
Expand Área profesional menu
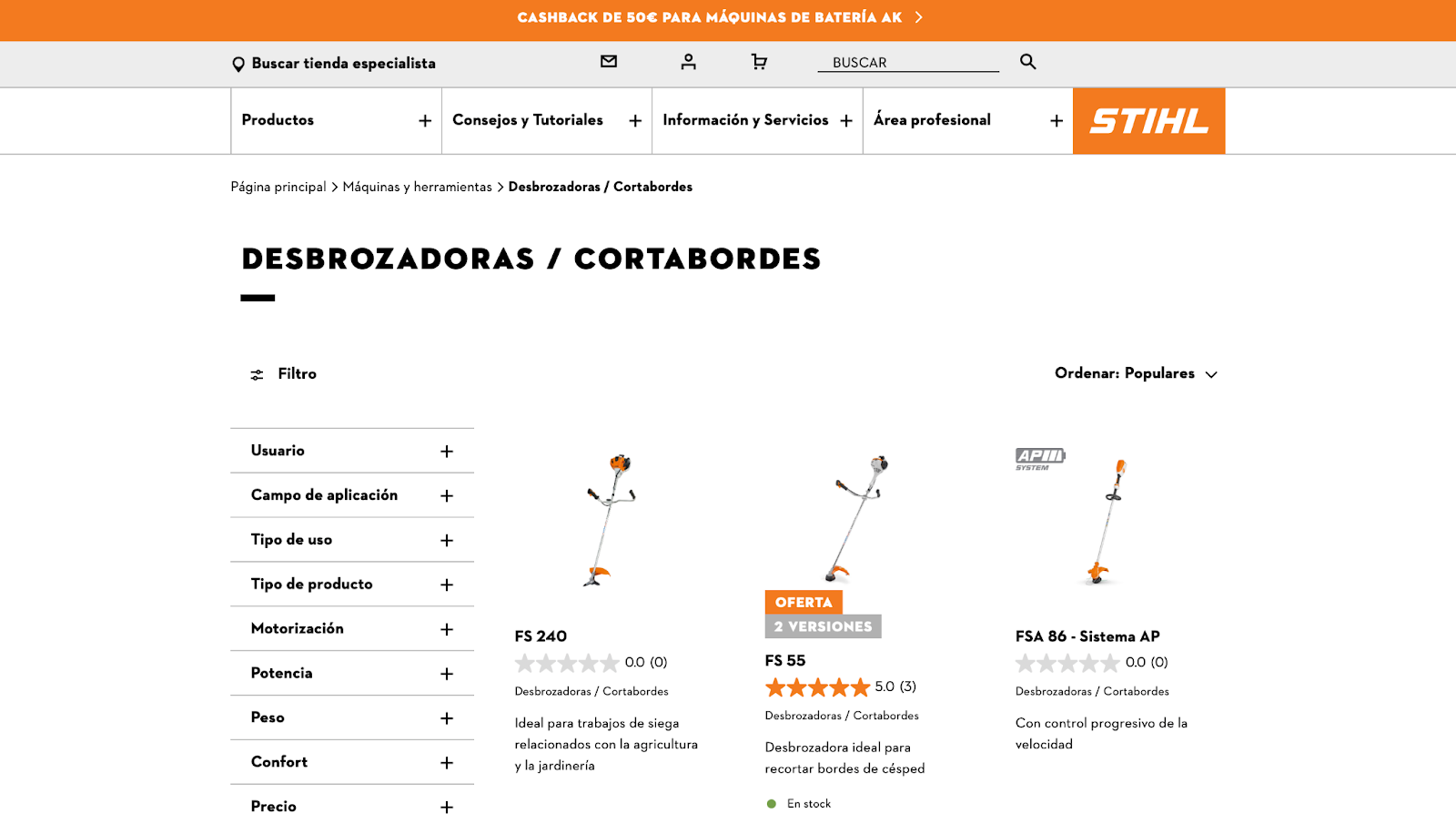tap(968, 120)
